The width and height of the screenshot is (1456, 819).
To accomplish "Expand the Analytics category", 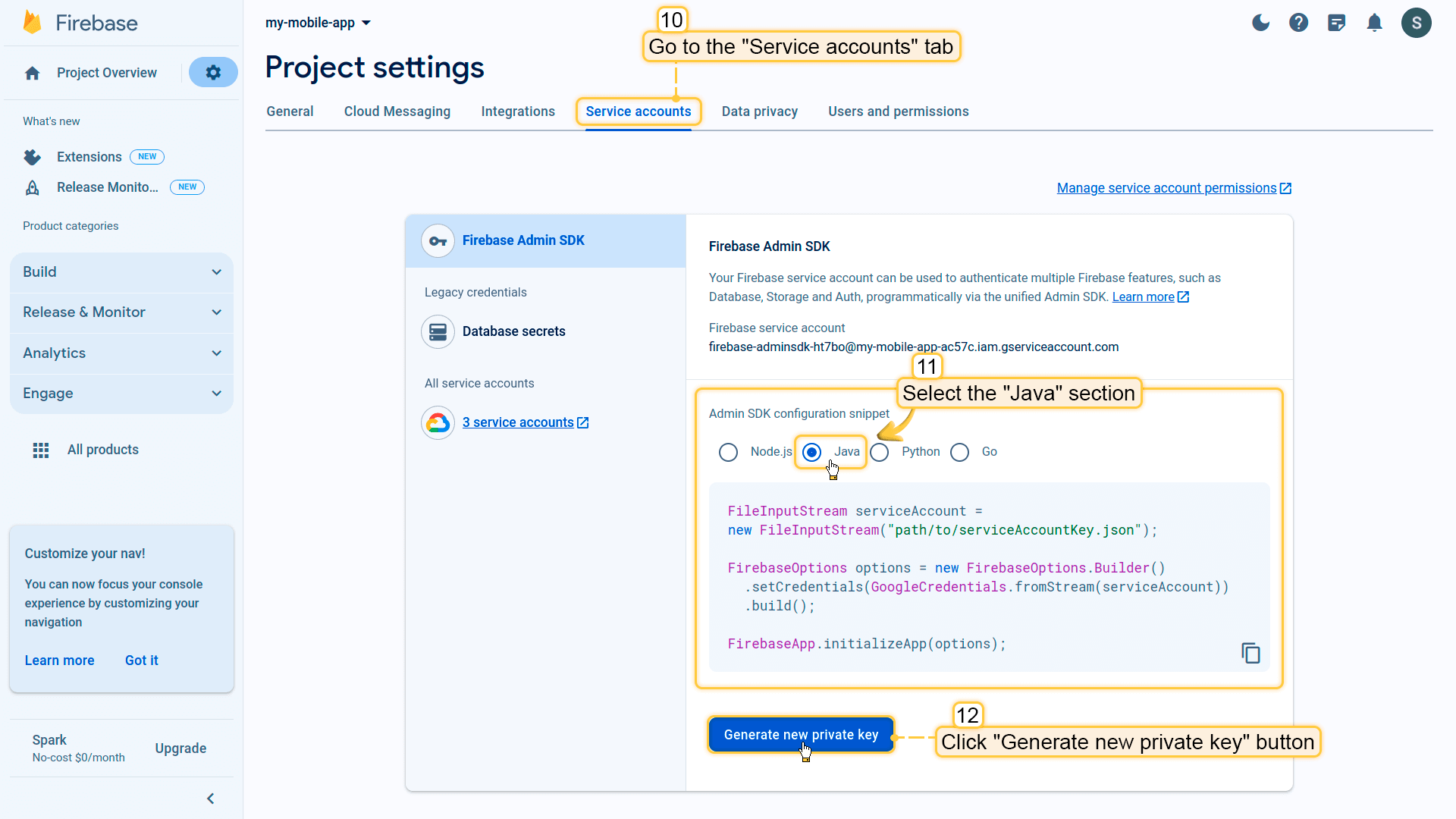I will click(x=121, y=353).
